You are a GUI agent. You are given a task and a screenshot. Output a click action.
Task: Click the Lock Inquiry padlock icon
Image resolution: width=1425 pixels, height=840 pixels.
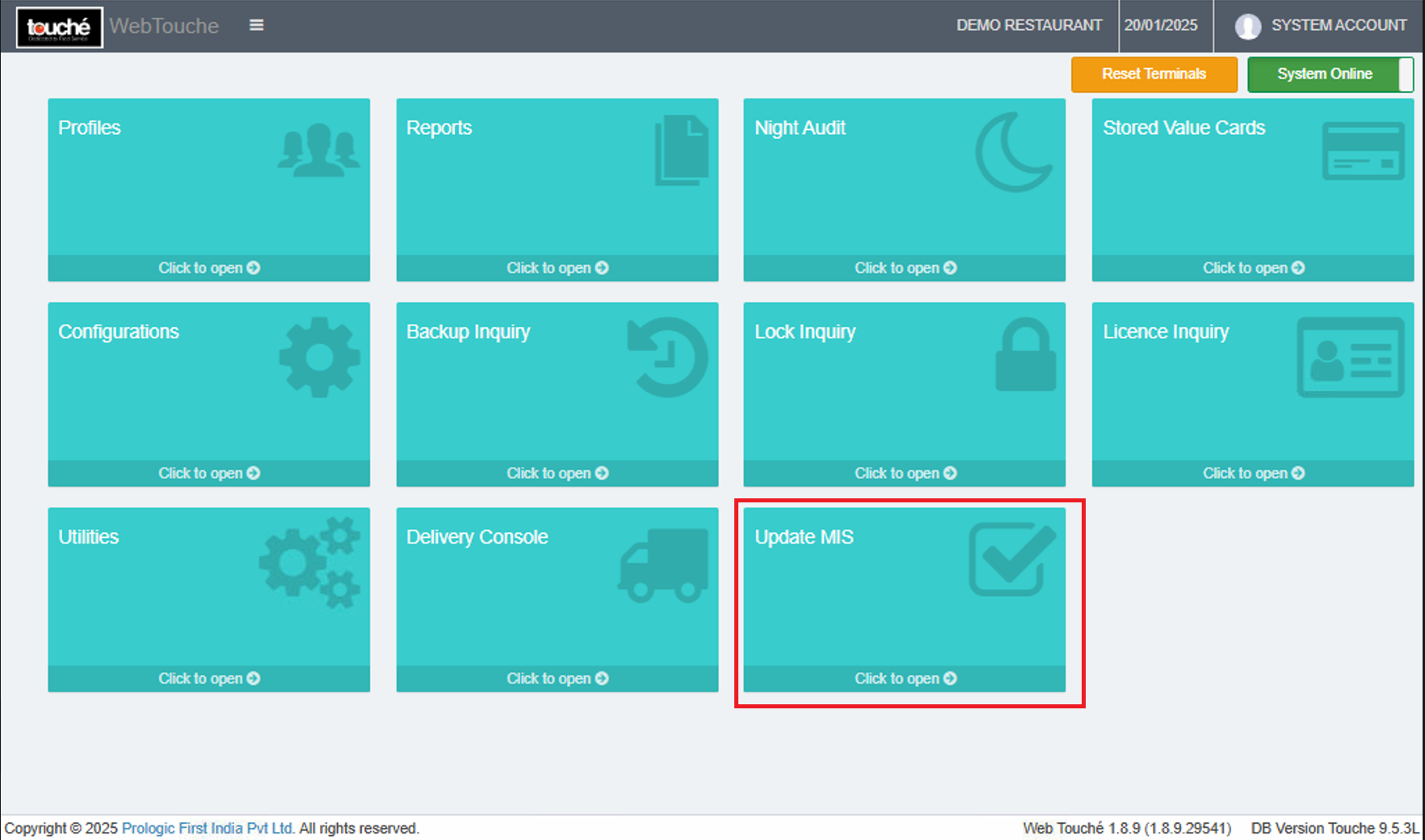1025,355
